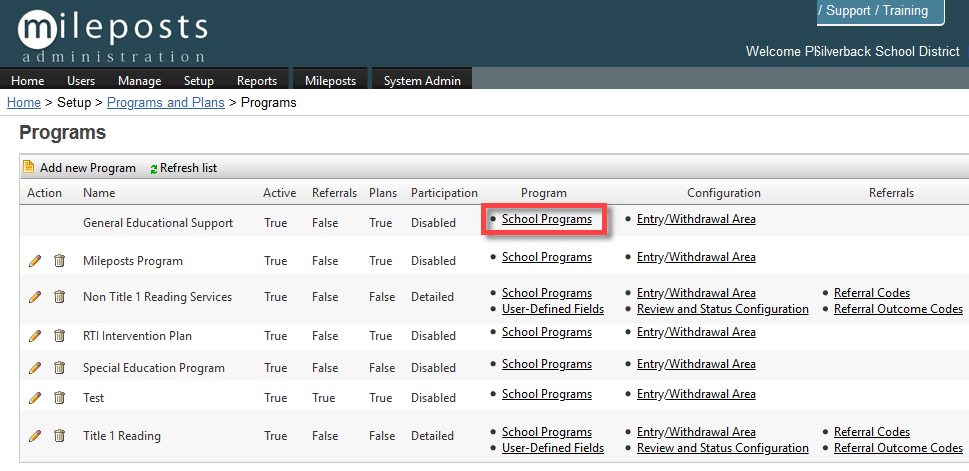Open School Programs for Non Title 1 Reading Services
Screen dimensions: 969x471
click(x=547, y=293)
